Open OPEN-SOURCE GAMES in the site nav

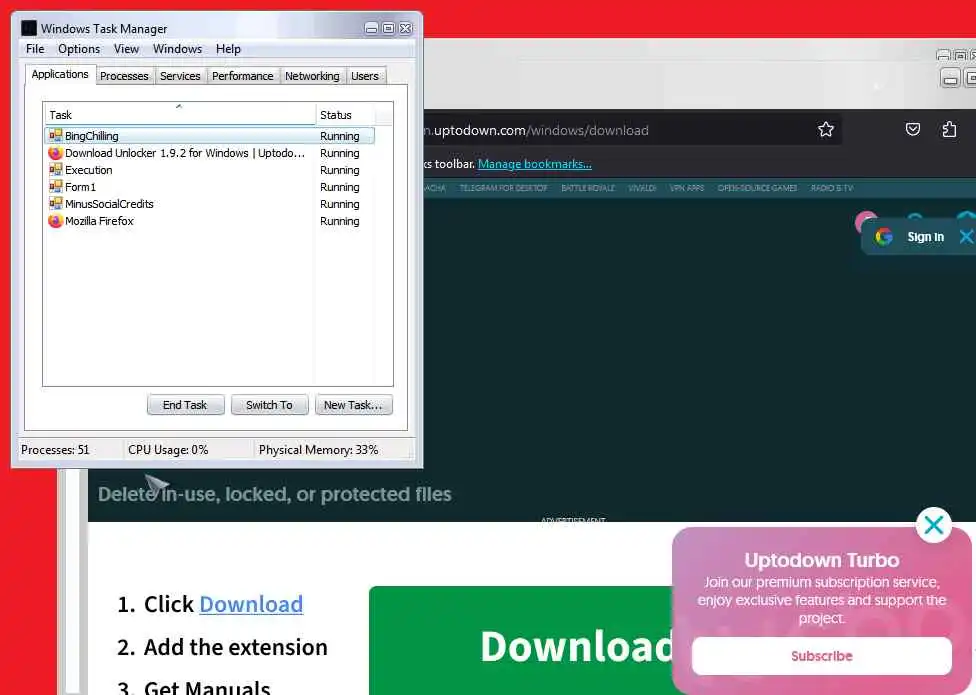coord(757,188)
